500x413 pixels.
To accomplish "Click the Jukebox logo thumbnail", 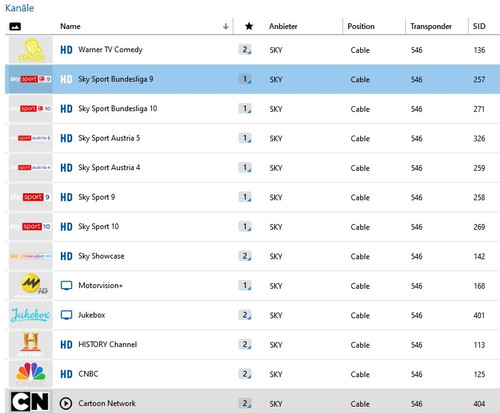I will pyautogui.click(x=31, y=315).
